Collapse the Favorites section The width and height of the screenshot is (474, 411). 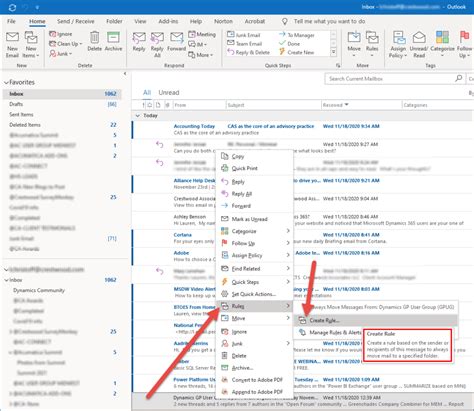click(6, 82)
